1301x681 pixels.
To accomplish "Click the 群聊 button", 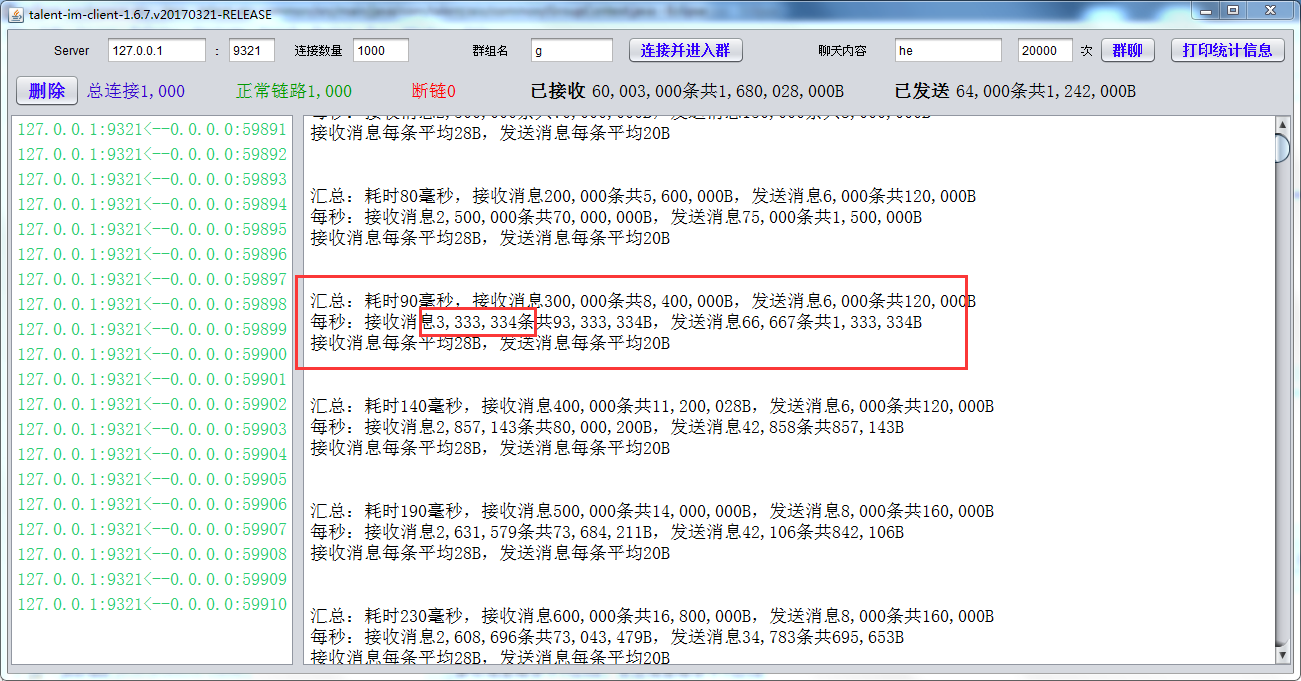I will [1127, 50].
